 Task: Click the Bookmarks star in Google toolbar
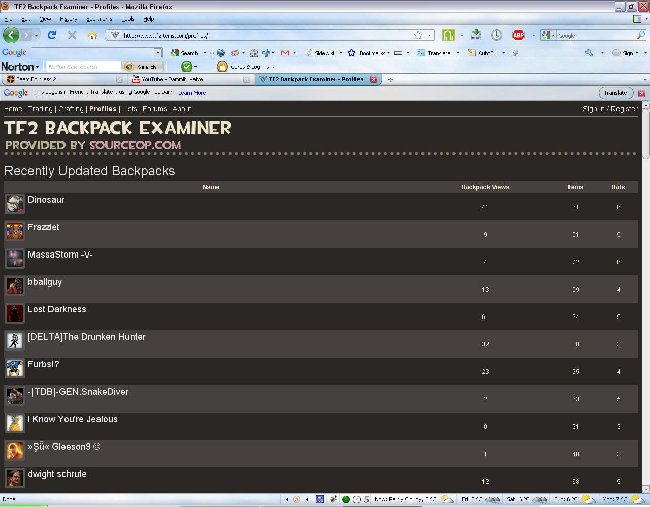352,53
